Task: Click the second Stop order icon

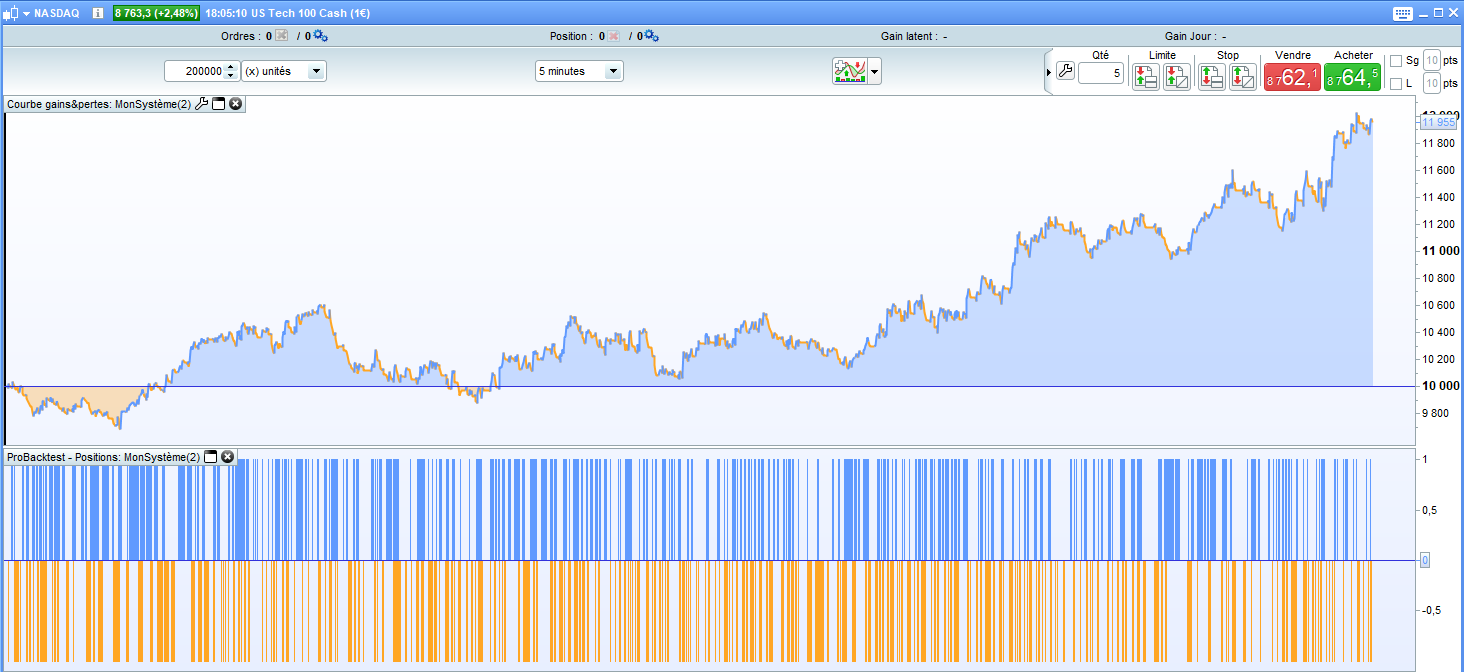Action: 1242,76
